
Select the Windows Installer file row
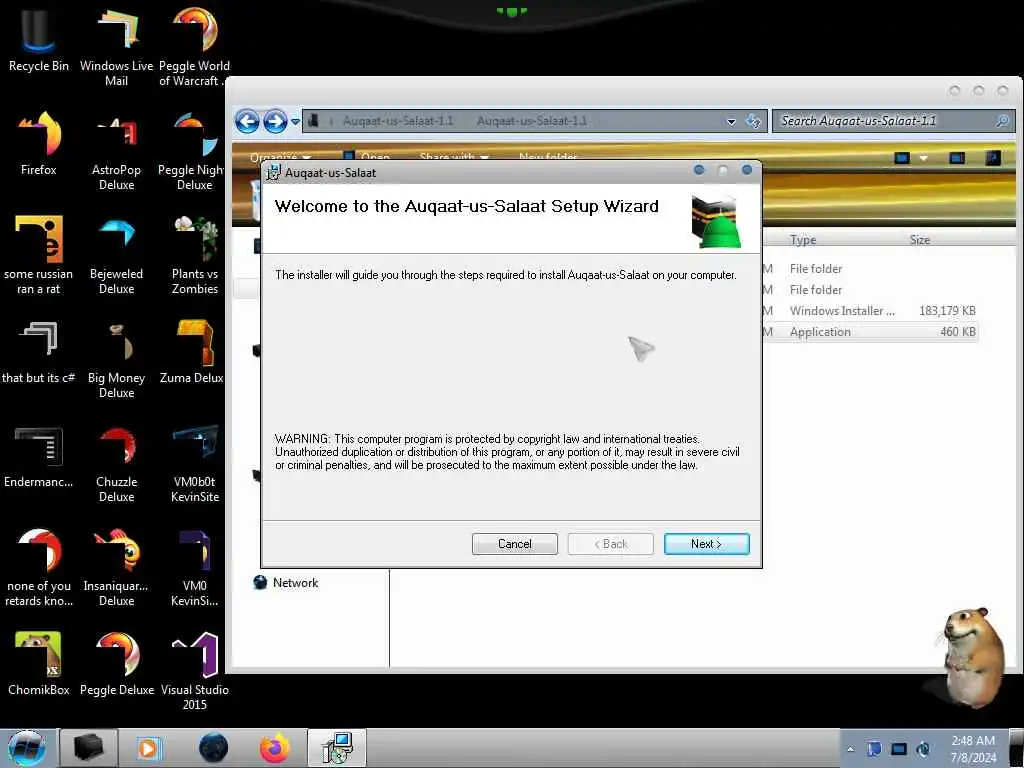point(869,311)
